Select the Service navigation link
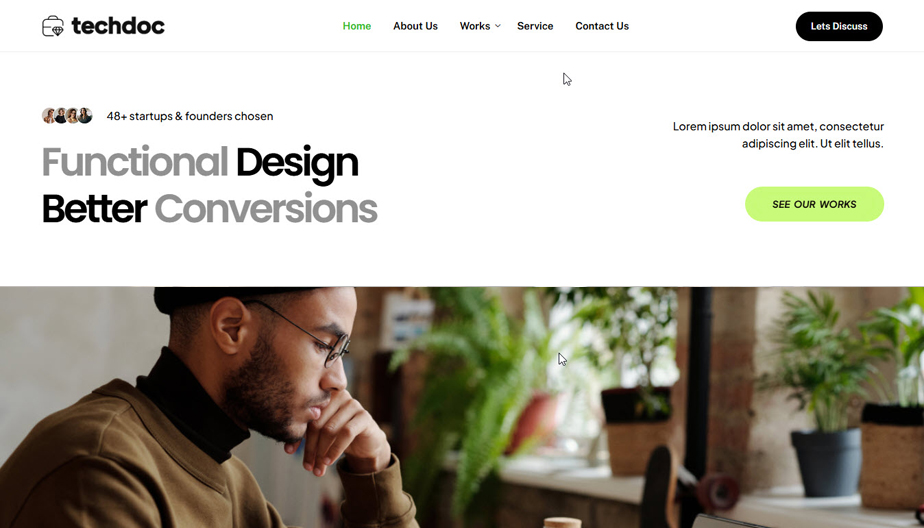Viewport: 924px width, 528px height. (535, 26)
